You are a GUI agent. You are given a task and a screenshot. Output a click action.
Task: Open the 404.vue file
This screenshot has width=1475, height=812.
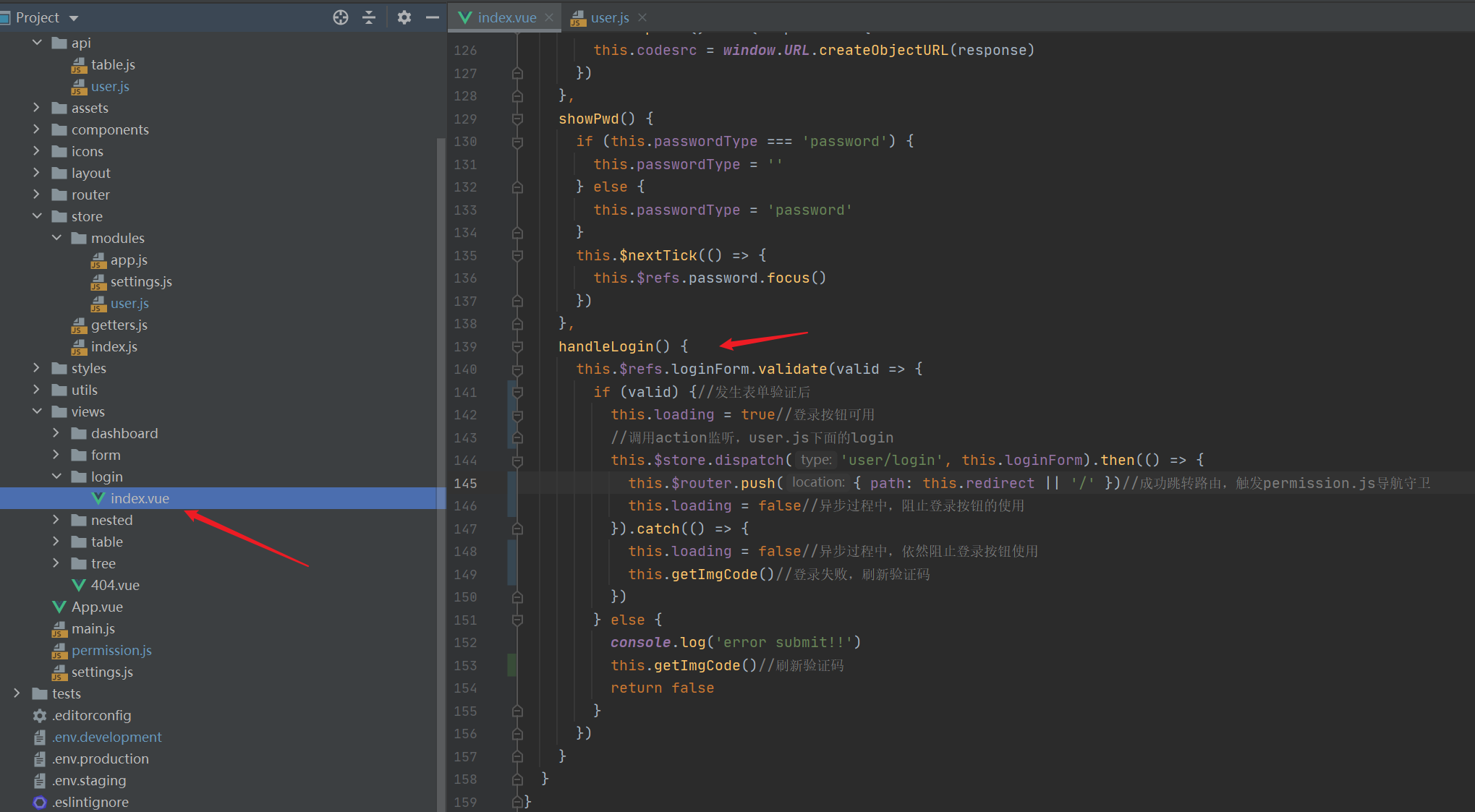115,585
